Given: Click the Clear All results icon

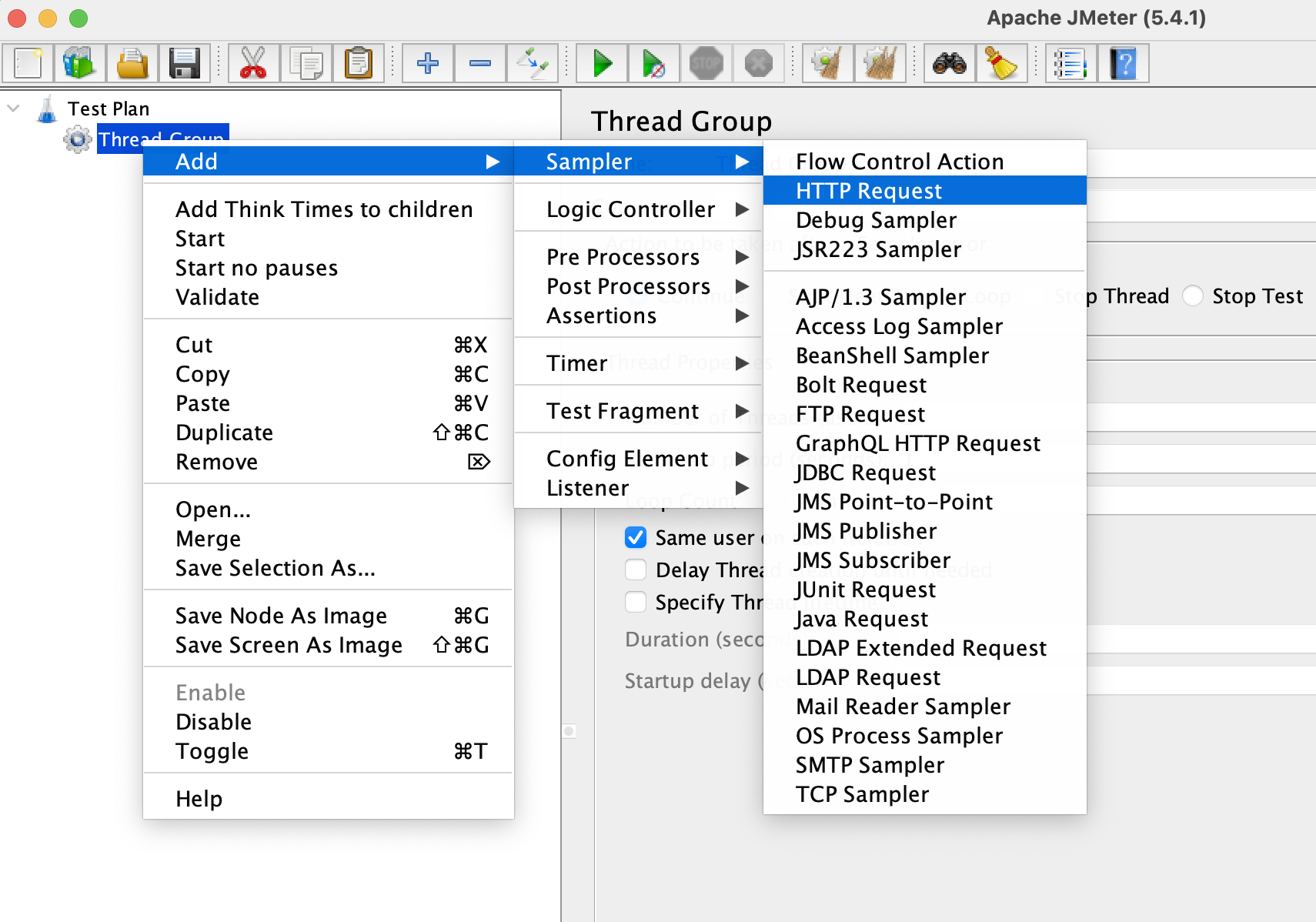Looking at the screenshot, I should pyautogui.click(x=880, y=63).
